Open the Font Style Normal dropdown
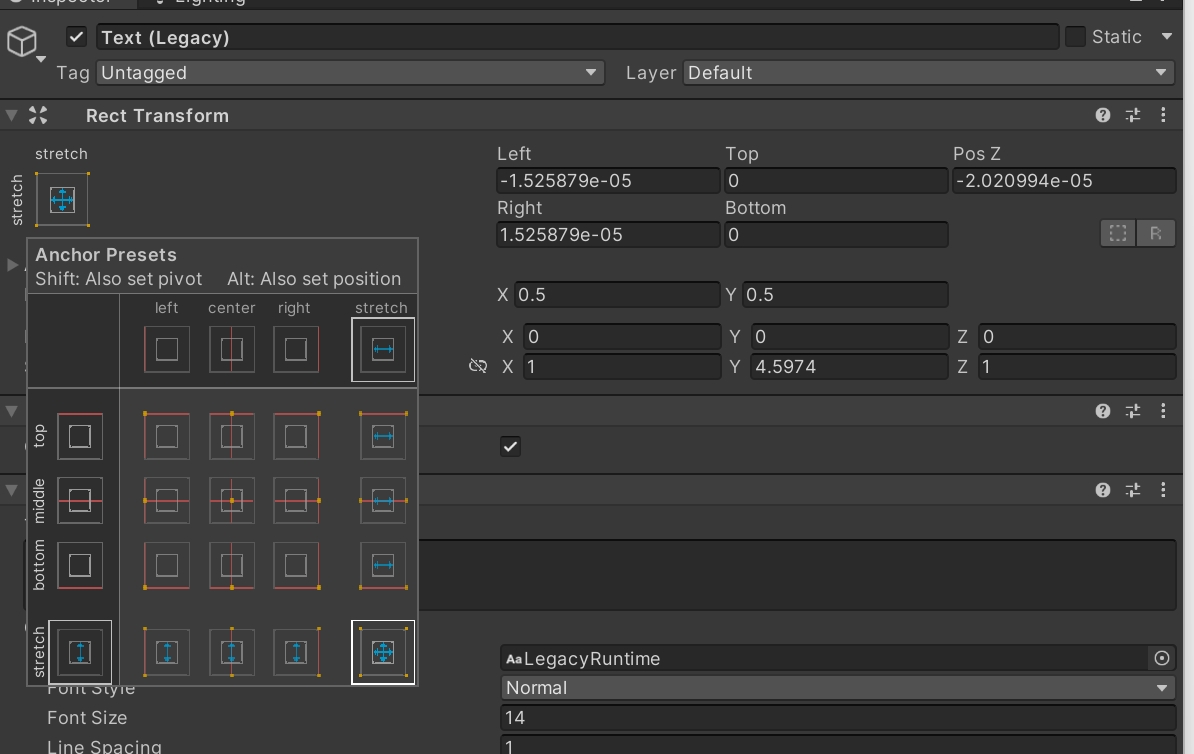Image resolution: width=1194 pixels, height=754 pixels. coord(838,688)
